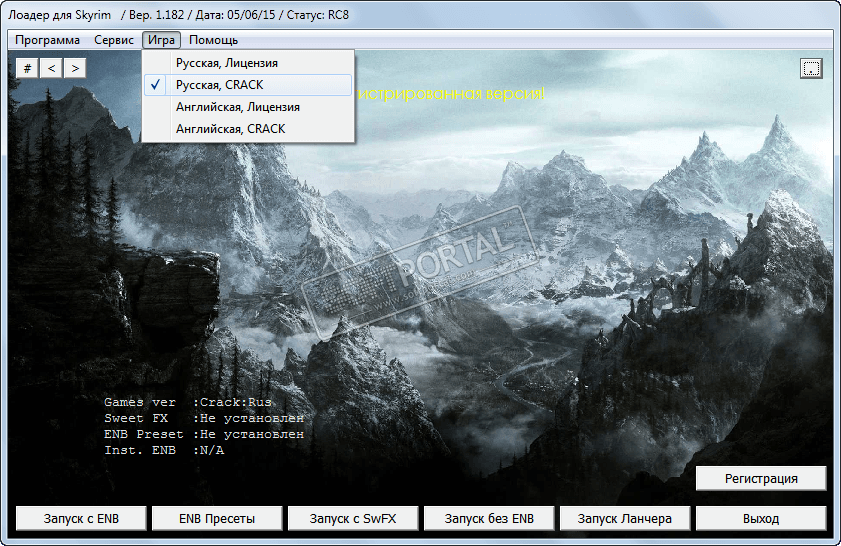Click Запуск с SwFX button
This screenshot has height=546, width=841.
(353, 519)
